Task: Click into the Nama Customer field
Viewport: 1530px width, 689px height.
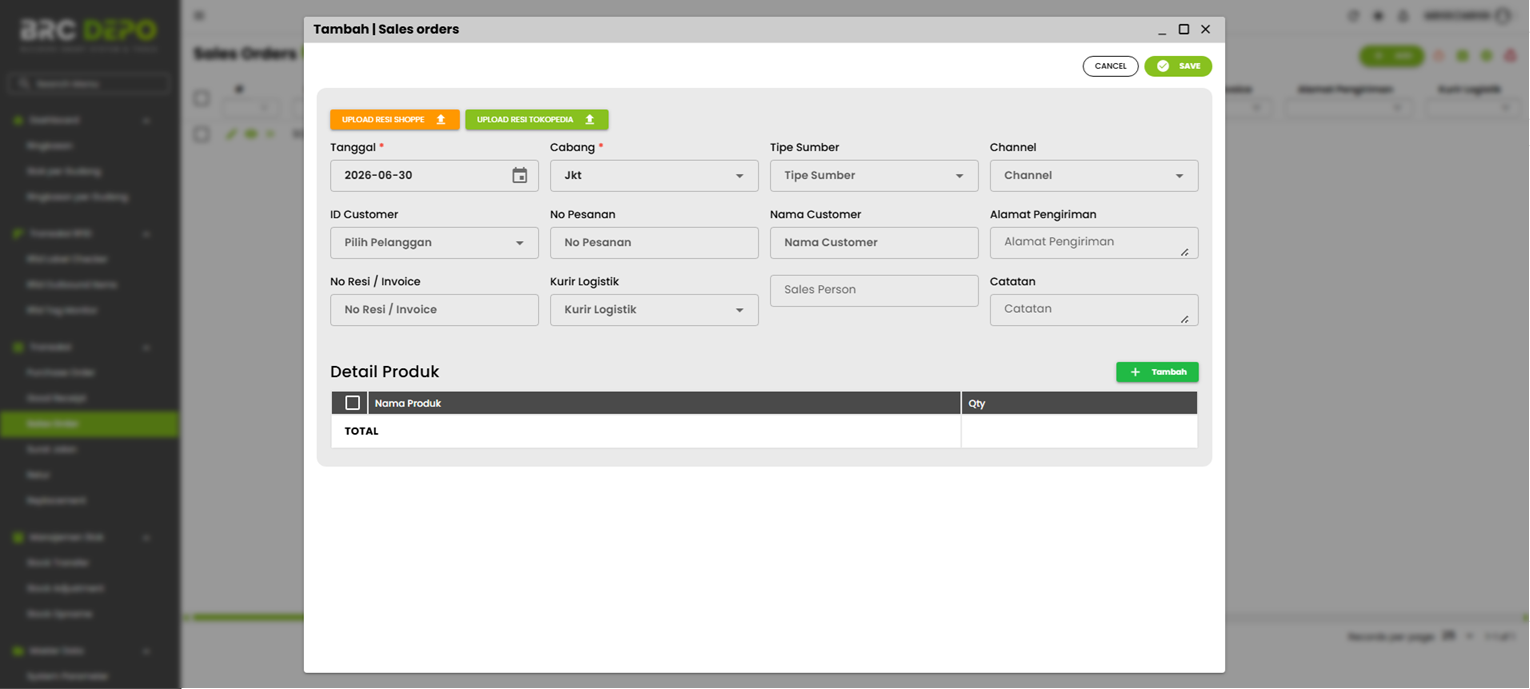Action: pyautogui.click(x=874, y=243)
